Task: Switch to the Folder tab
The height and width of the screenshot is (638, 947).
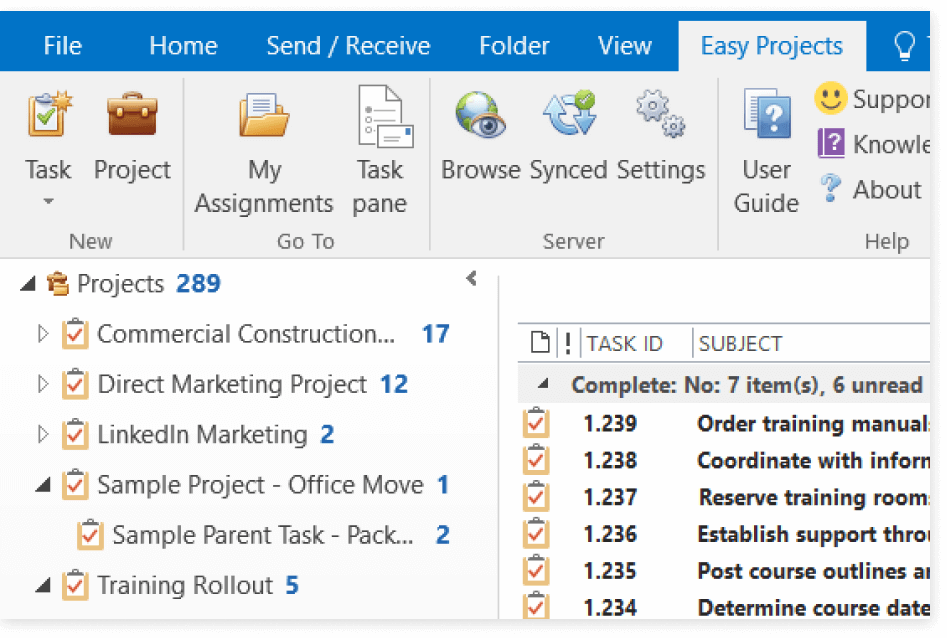Action: click(514, 46)
